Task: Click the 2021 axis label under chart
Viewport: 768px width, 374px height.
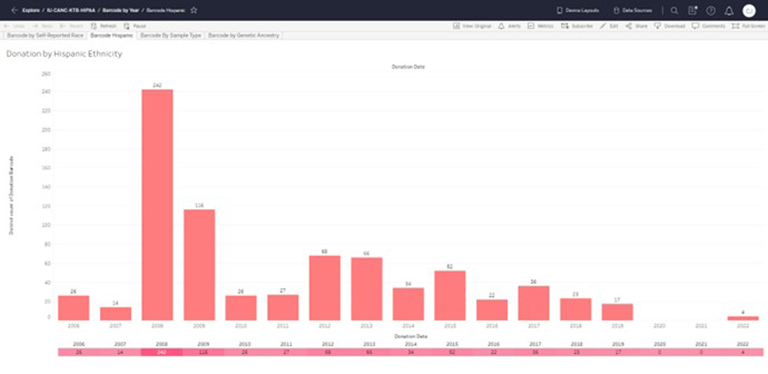Action: pyautogui.click(x=701, y=325)
